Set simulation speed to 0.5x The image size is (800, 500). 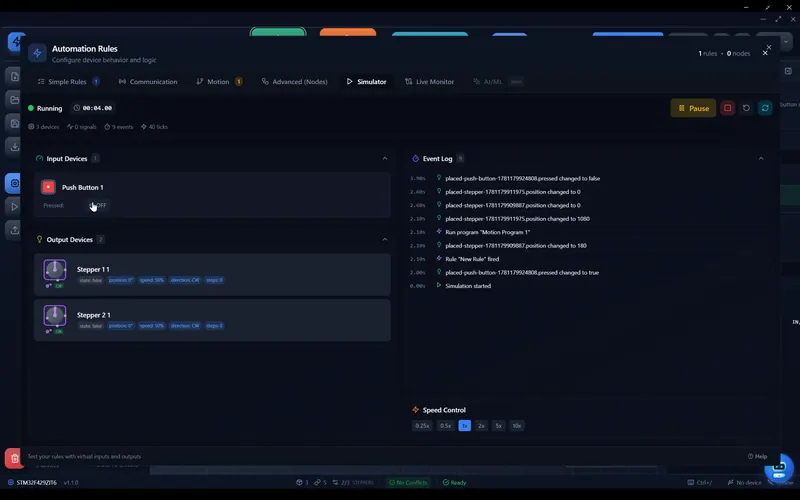tap(445, 426)
